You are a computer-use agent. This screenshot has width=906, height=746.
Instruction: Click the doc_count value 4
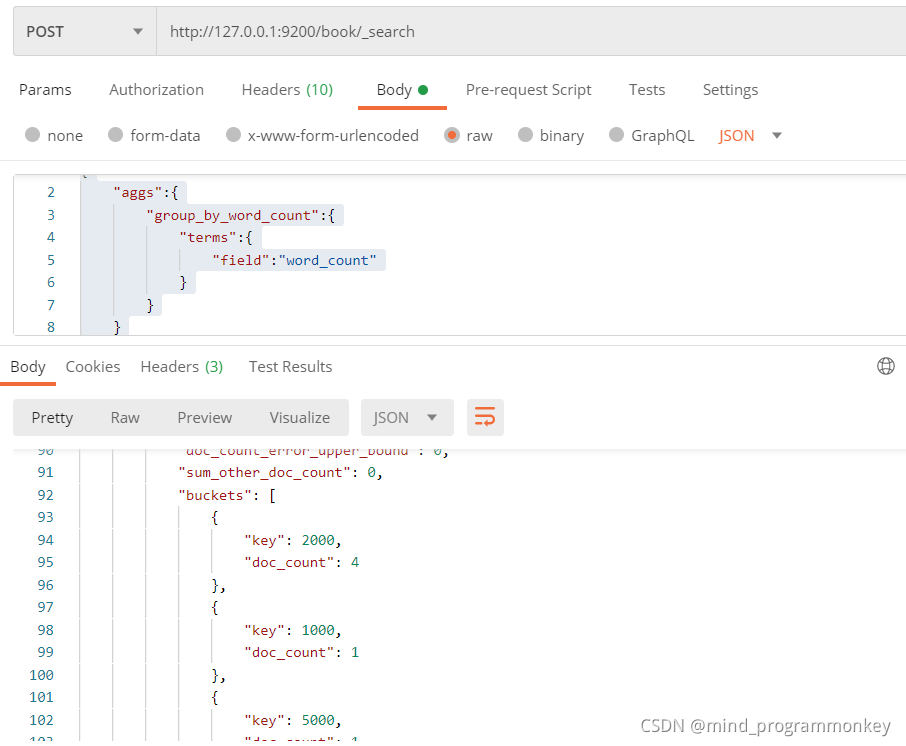point(355,562)
